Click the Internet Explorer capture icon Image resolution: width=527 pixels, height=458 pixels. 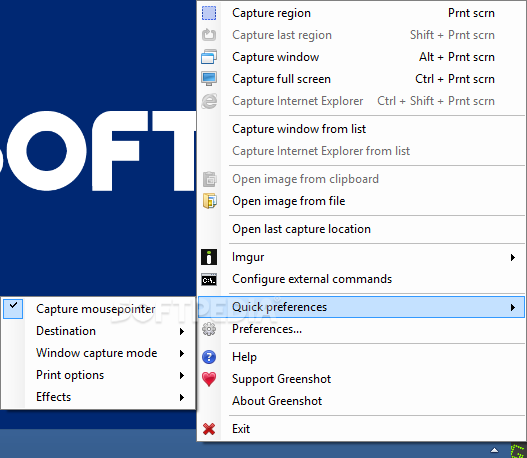pyautogui.click(x=209, y=101)
